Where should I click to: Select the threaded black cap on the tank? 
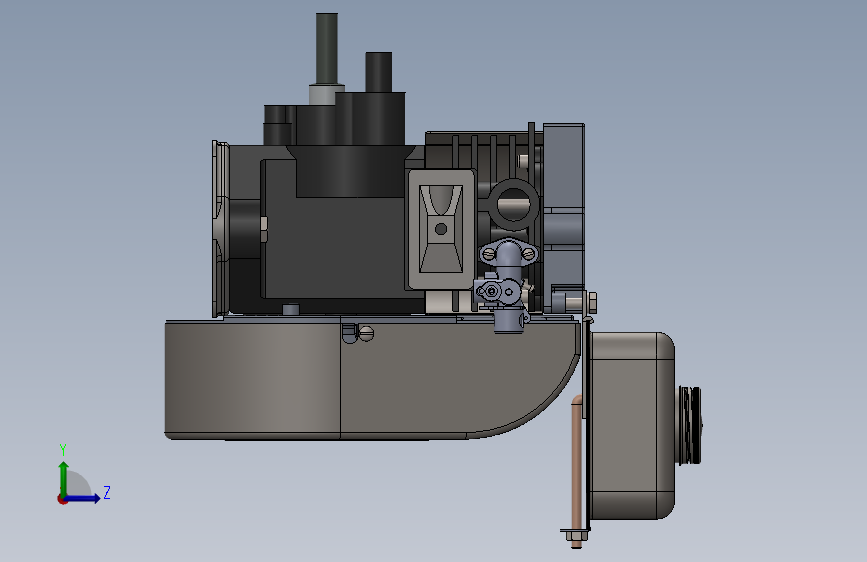[x=690, y=425]
